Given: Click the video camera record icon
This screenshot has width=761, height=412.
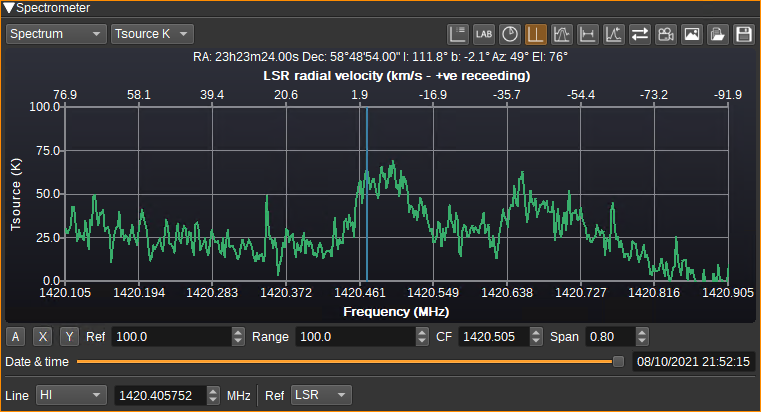Looking at the screenshot, I should (666, 34).
